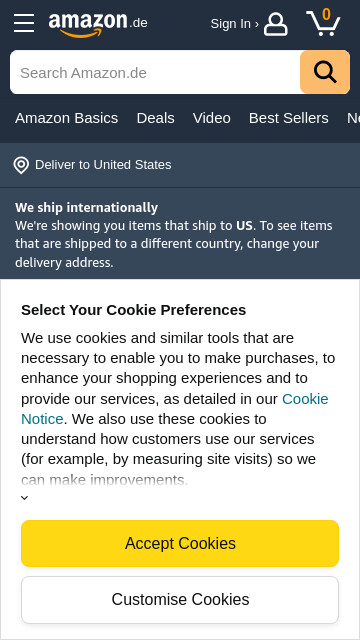Image resolution: width=360 pixels, height=640 pixels.
Task: Go to the Deals tab
Action: click(156, 118)
